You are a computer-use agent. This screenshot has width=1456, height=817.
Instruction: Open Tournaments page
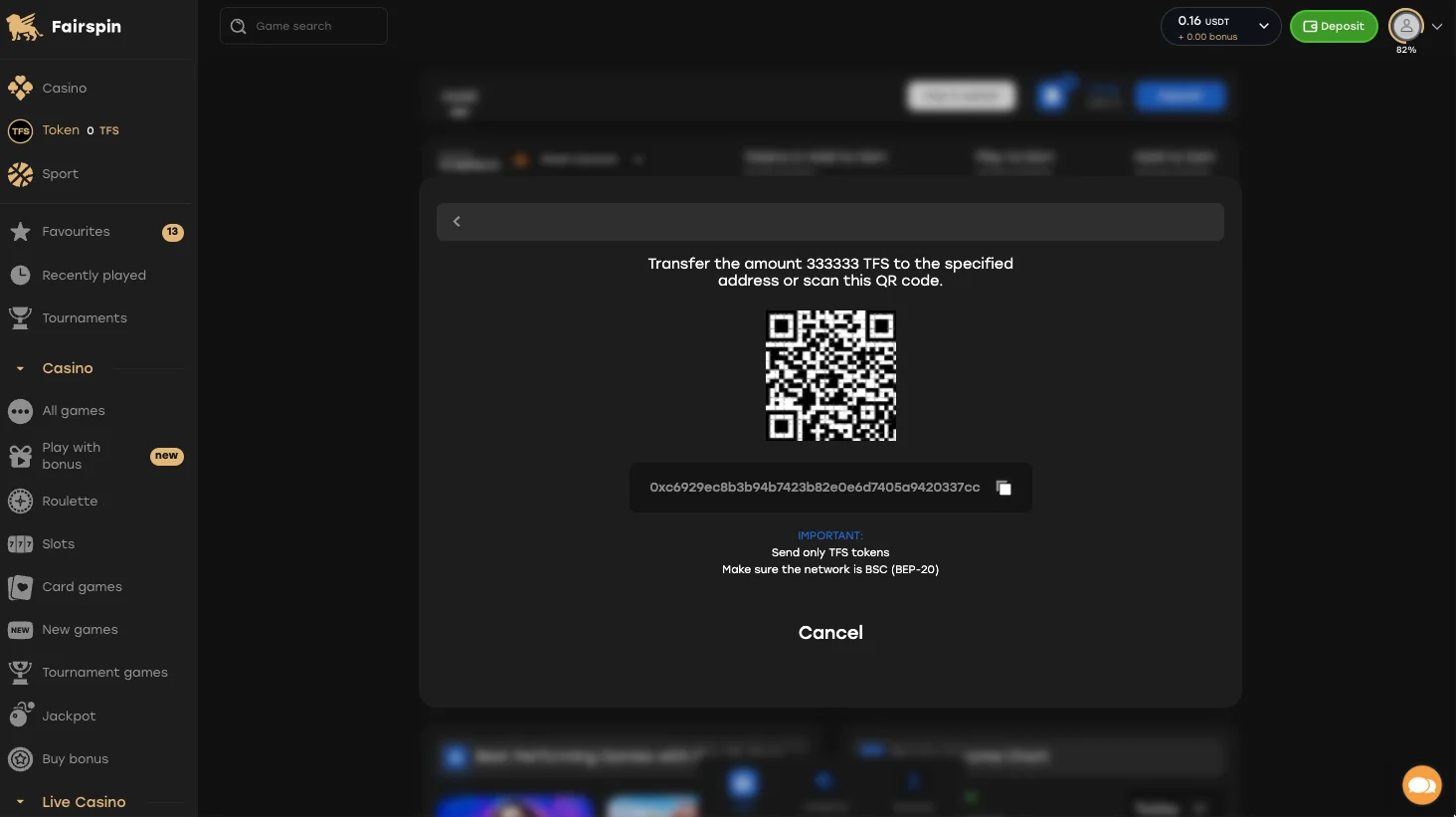point(85,318)
